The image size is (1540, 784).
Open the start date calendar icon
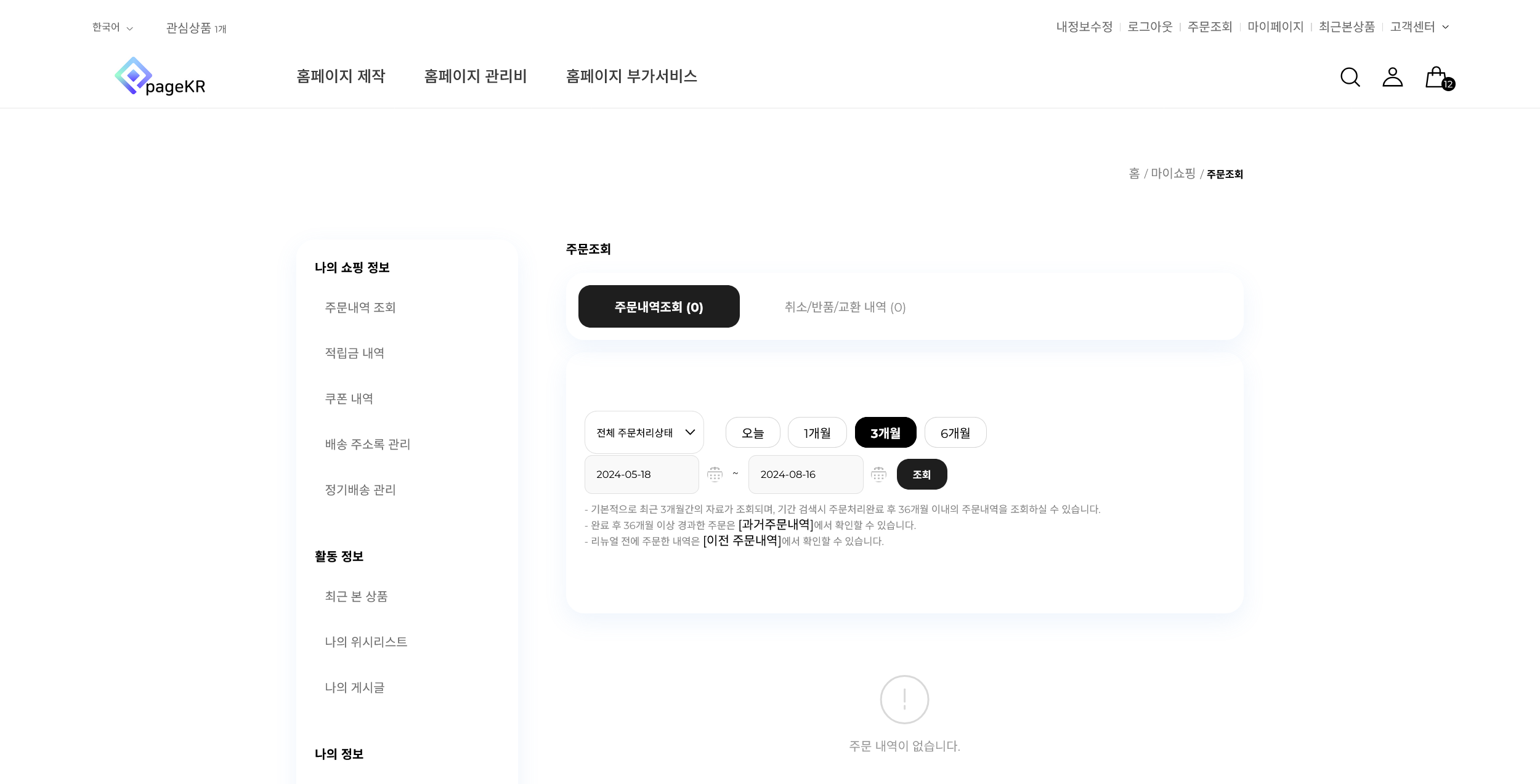click(715, 474)
